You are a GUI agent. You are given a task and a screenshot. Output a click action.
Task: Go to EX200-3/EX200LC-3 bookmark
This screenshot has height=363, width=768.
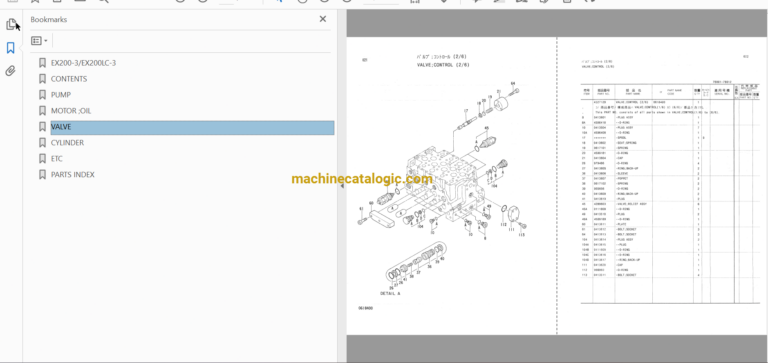(83, 63)
